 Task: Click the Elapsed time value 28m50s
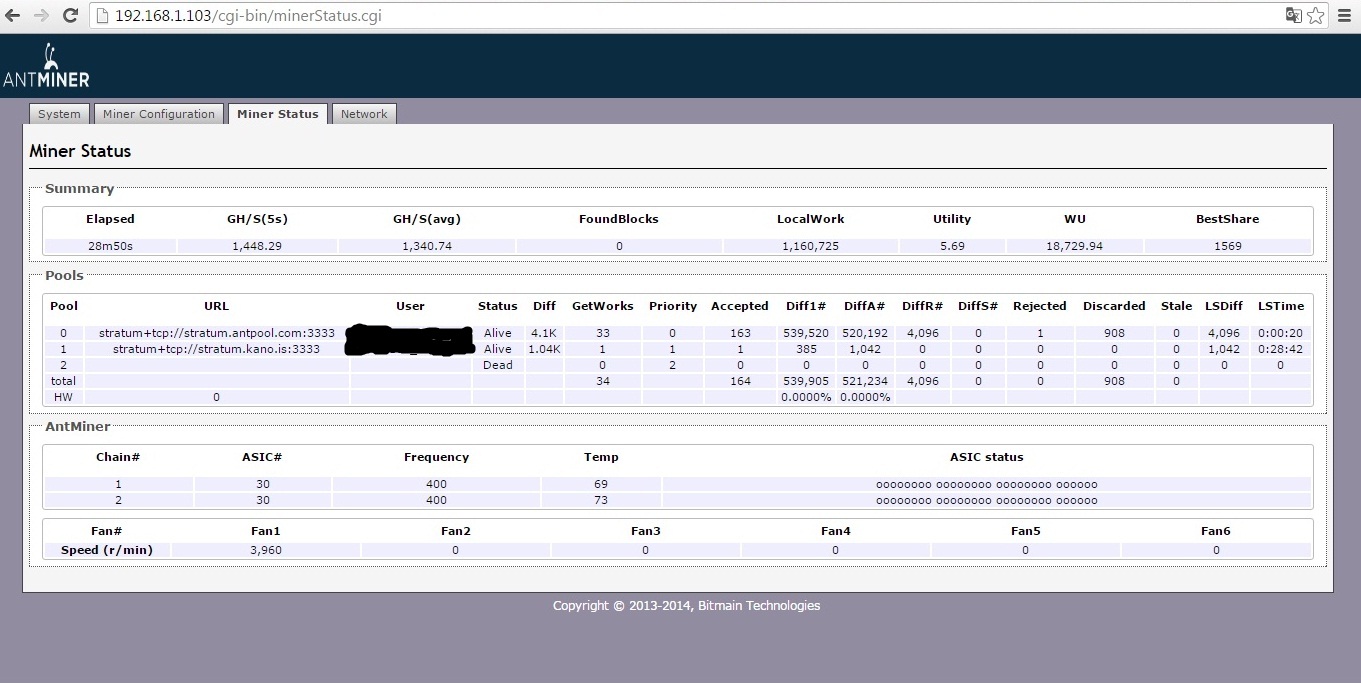(110, 246)
